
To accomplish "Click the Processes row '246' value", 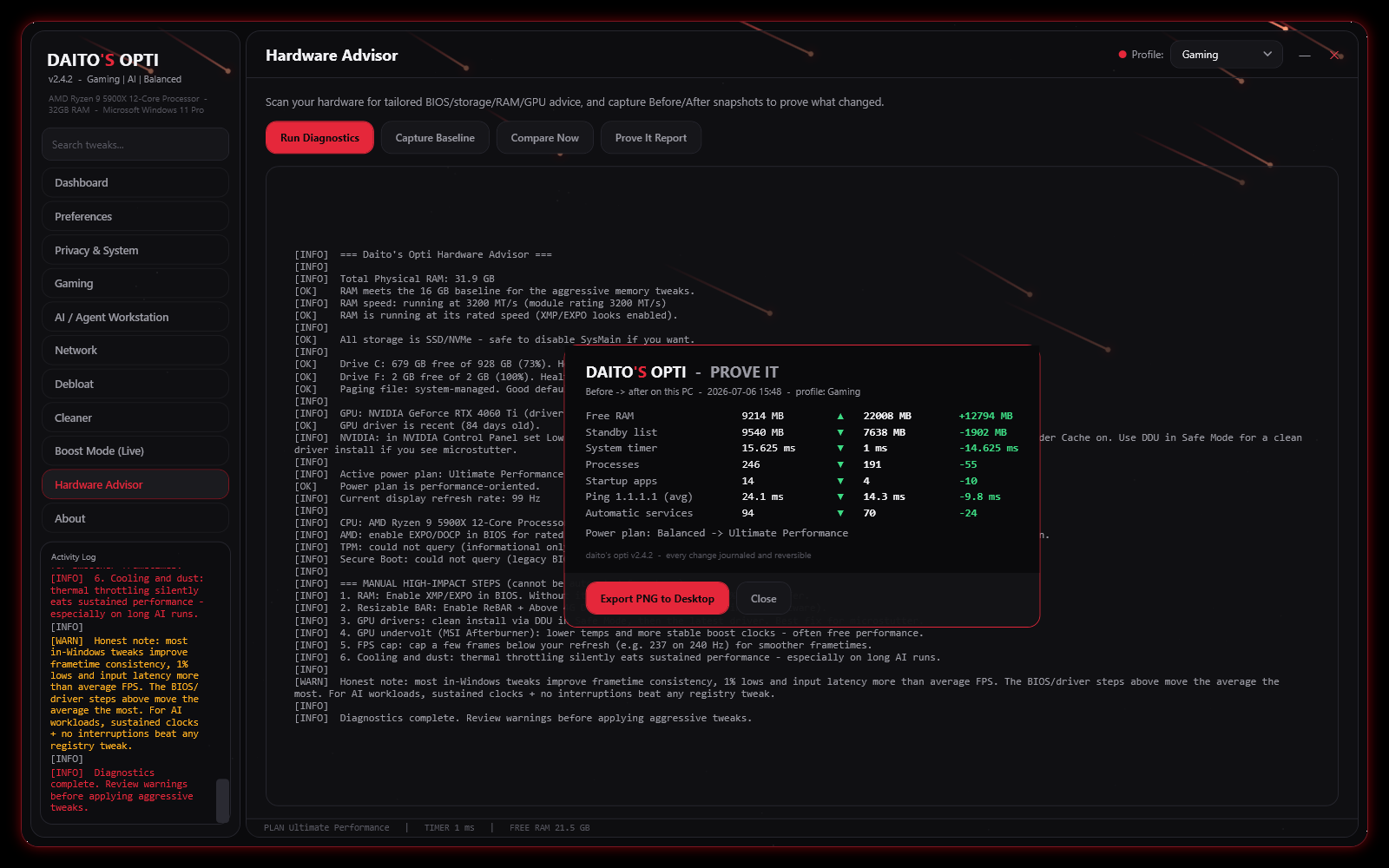I will click(x=751, y=465).
